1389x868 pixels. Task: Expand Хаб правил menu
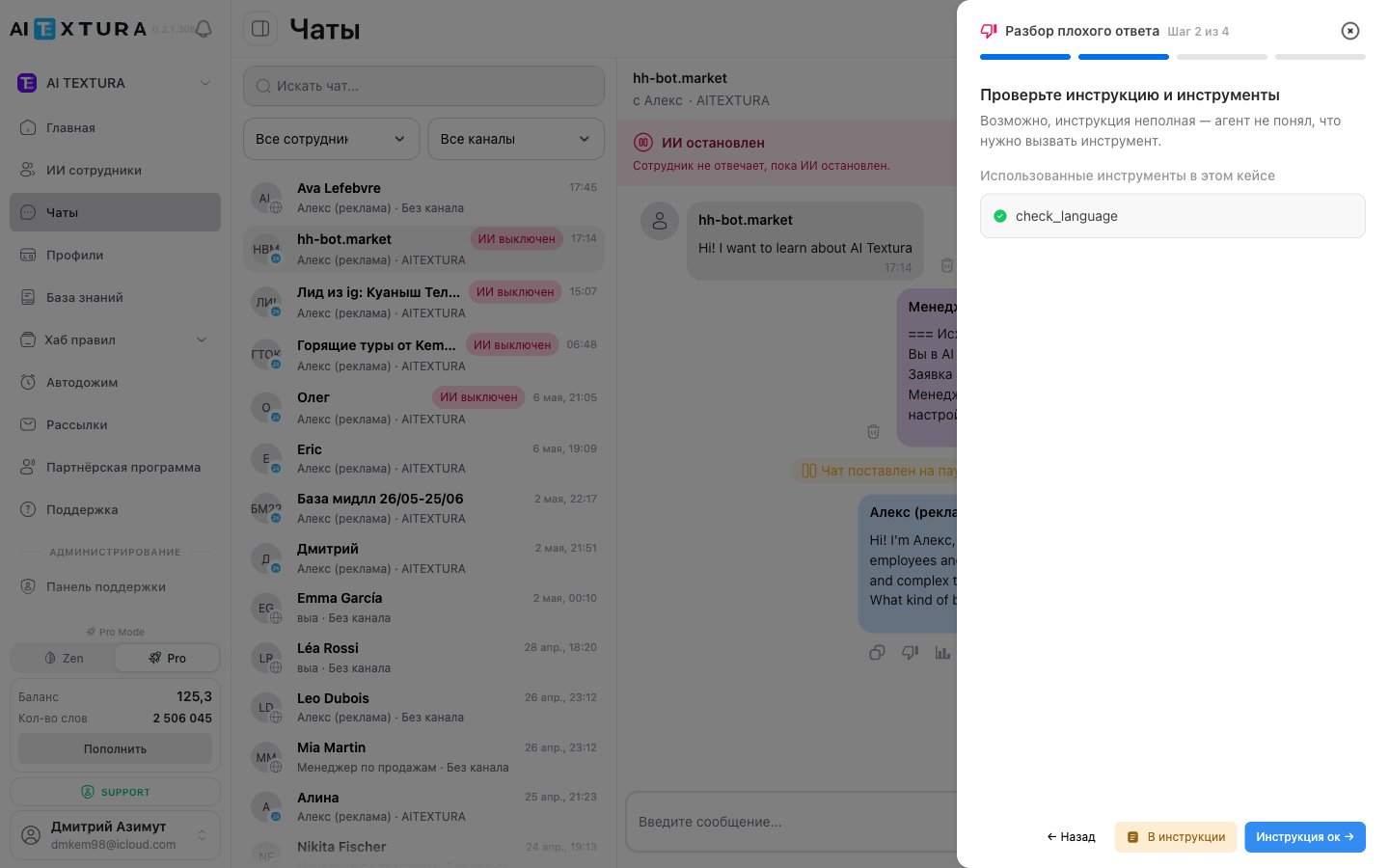coord(115,339)
